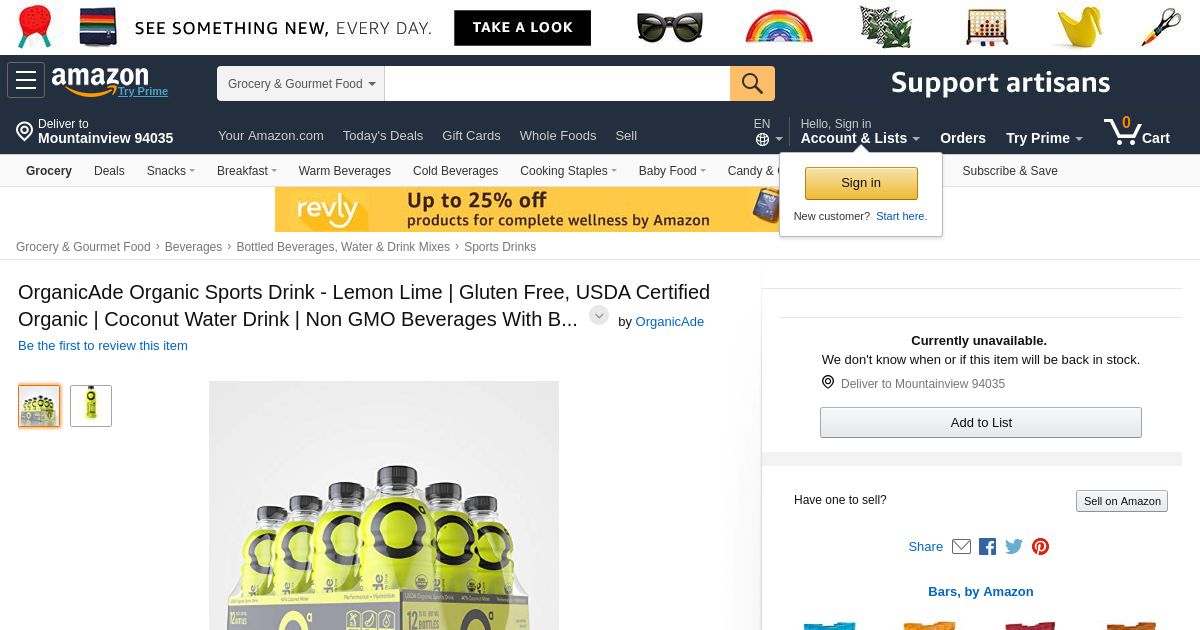
Task: Share the product on Facebook
Action: (x=987, y=546)
